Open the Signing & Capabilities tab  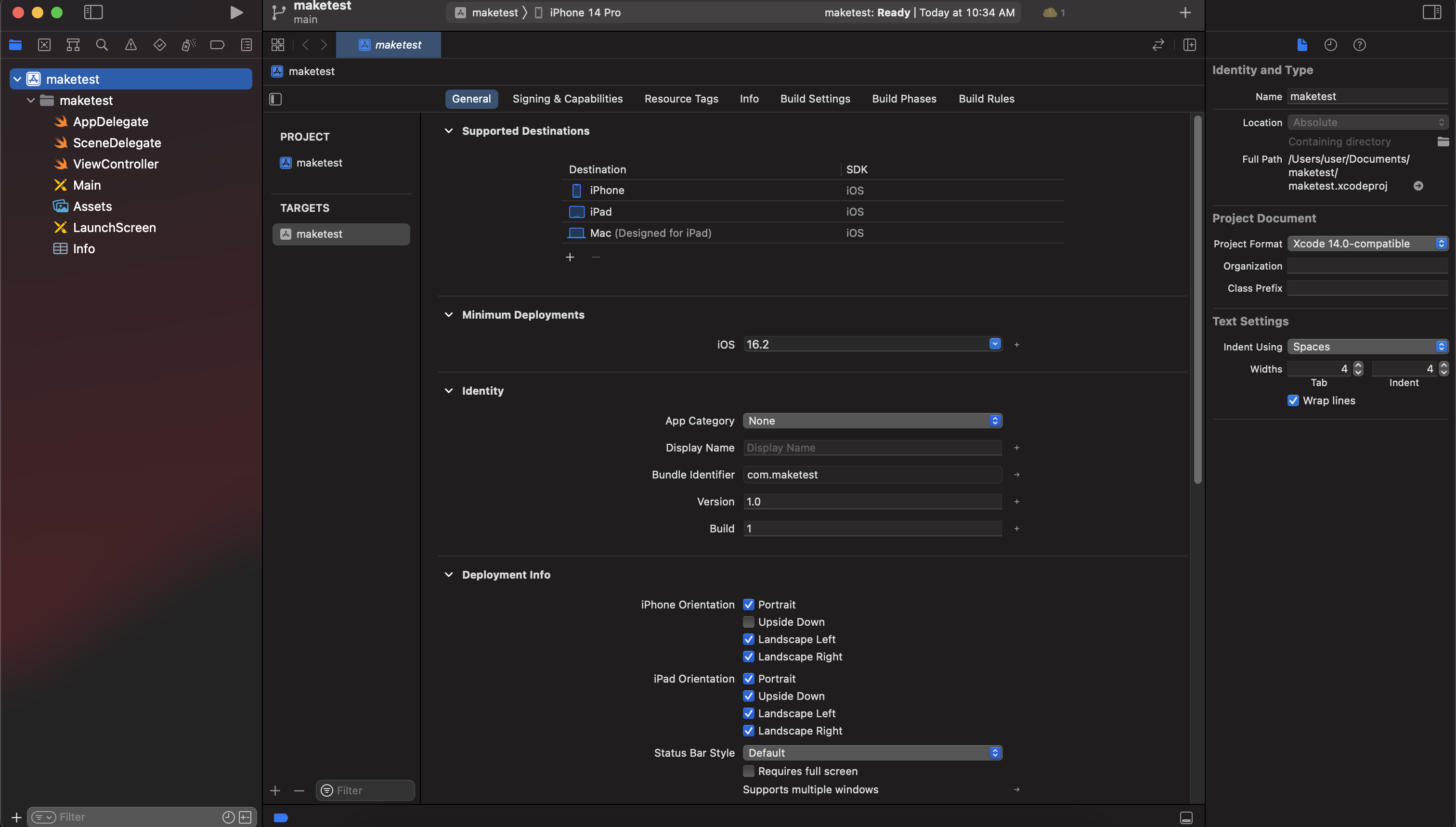[x=567, y=99]
